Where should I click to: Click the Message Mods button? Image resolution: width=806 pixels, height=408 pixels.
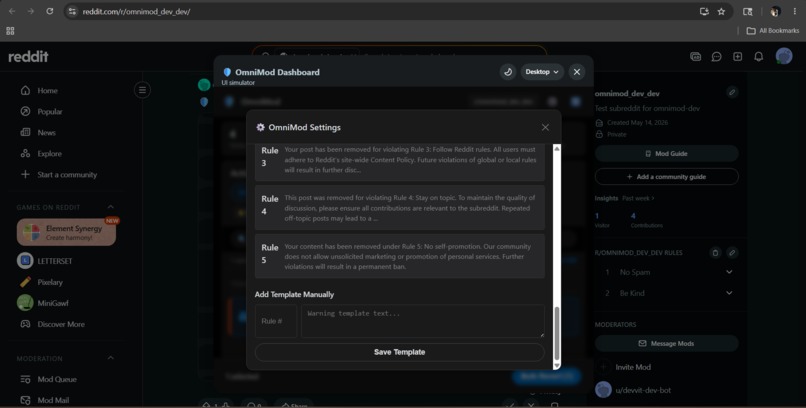667,343
